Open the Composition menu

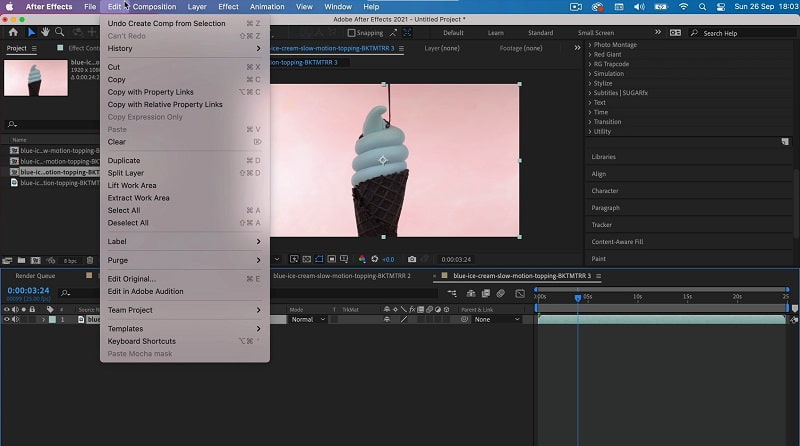154,6
